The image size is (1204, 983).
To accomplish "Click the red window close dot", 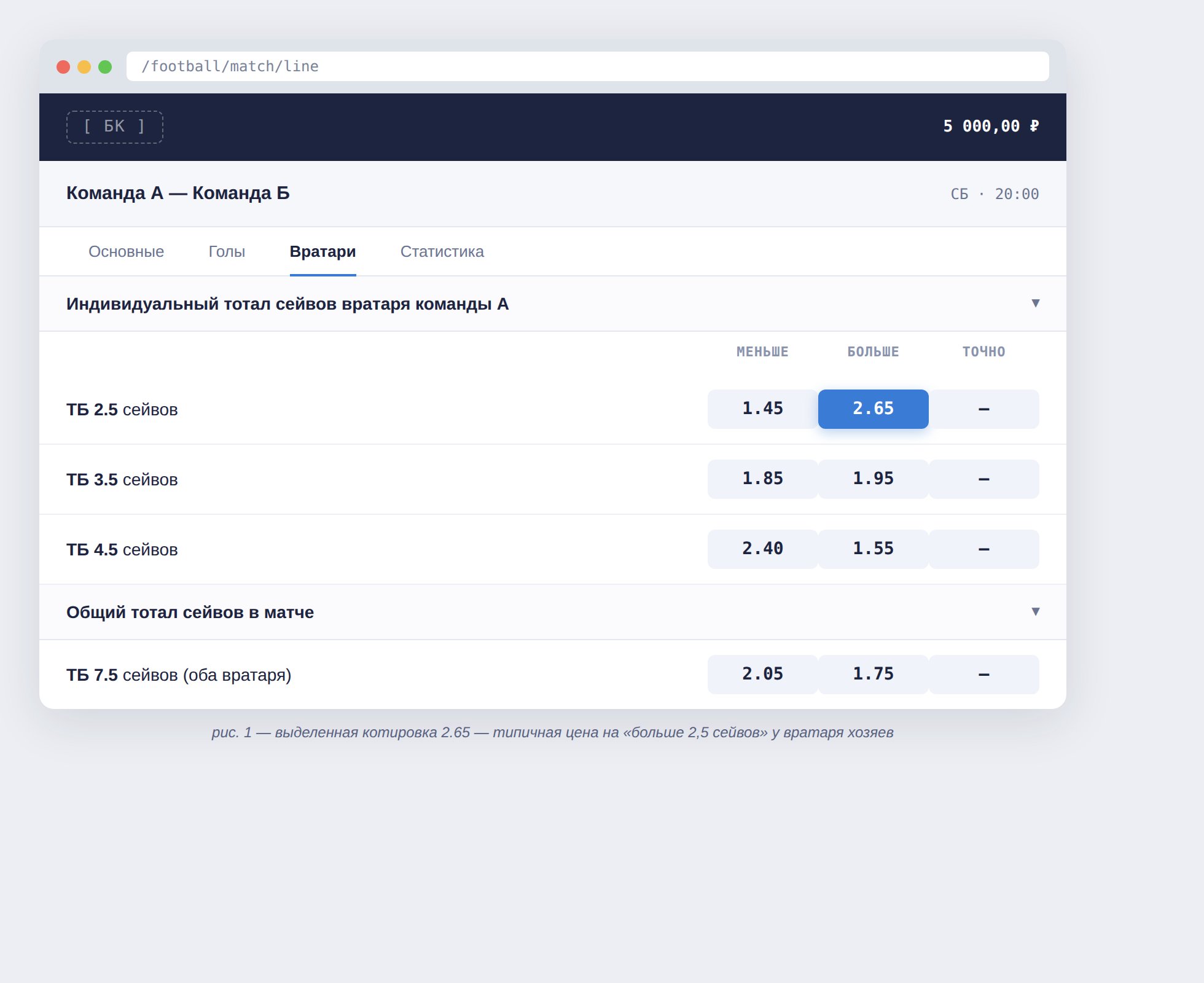I will click(63, 67).
